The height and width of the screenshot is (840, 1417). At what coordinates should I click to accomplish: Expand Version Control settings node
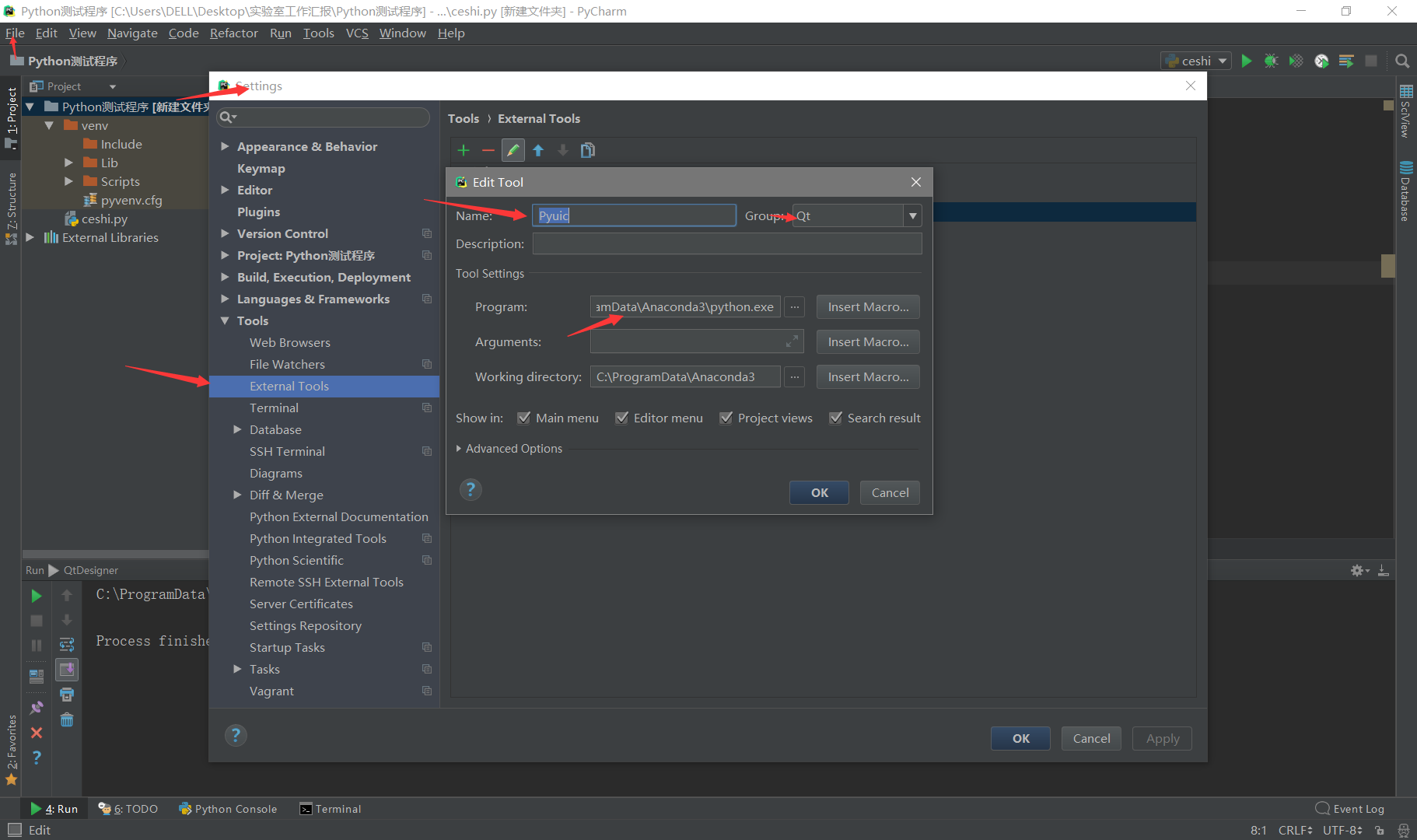(x=225, y=233)
